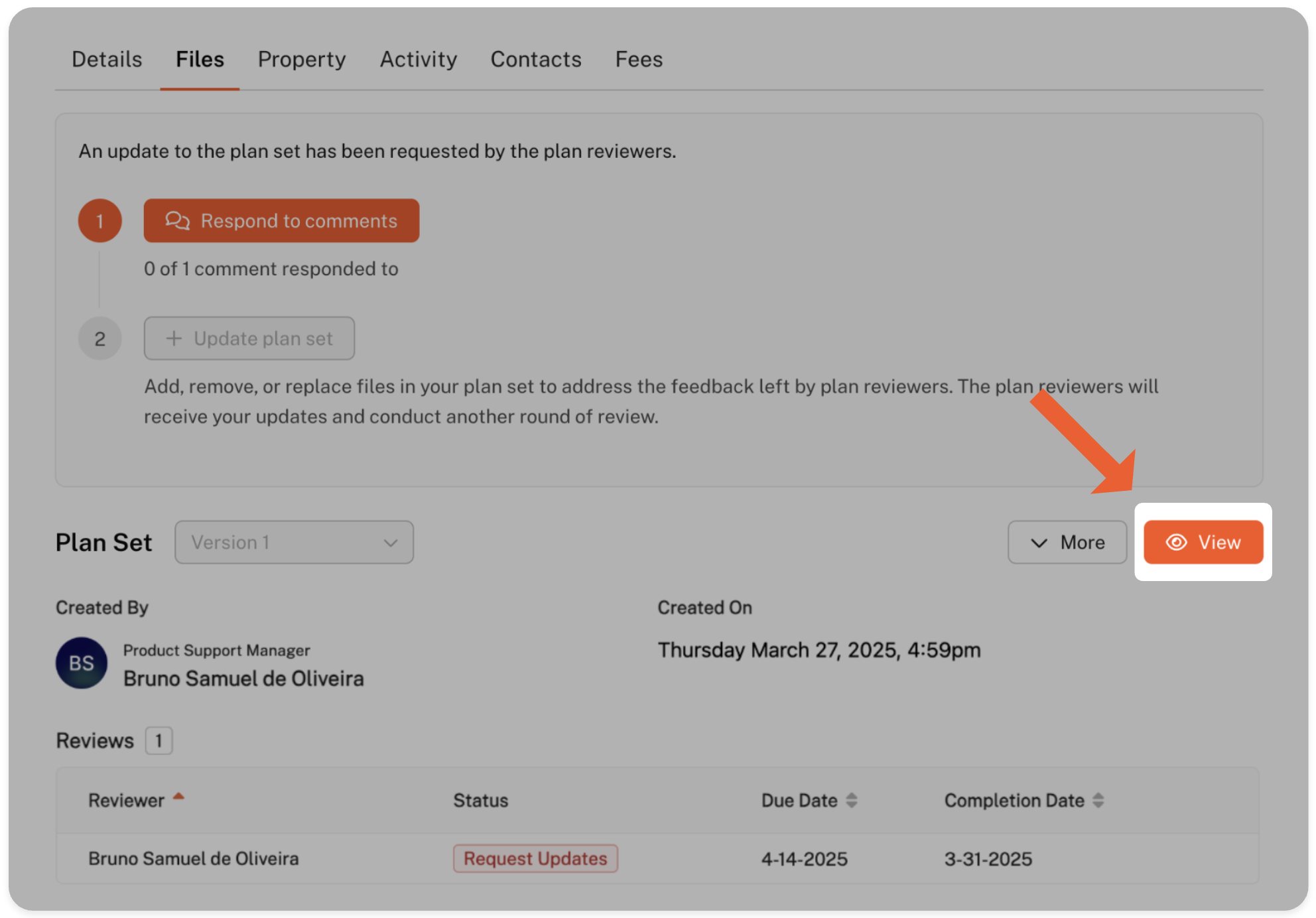Open the Property tab
Image resolution: width=1316 pixels, height=918 pixels.
(x=302, y=59)
